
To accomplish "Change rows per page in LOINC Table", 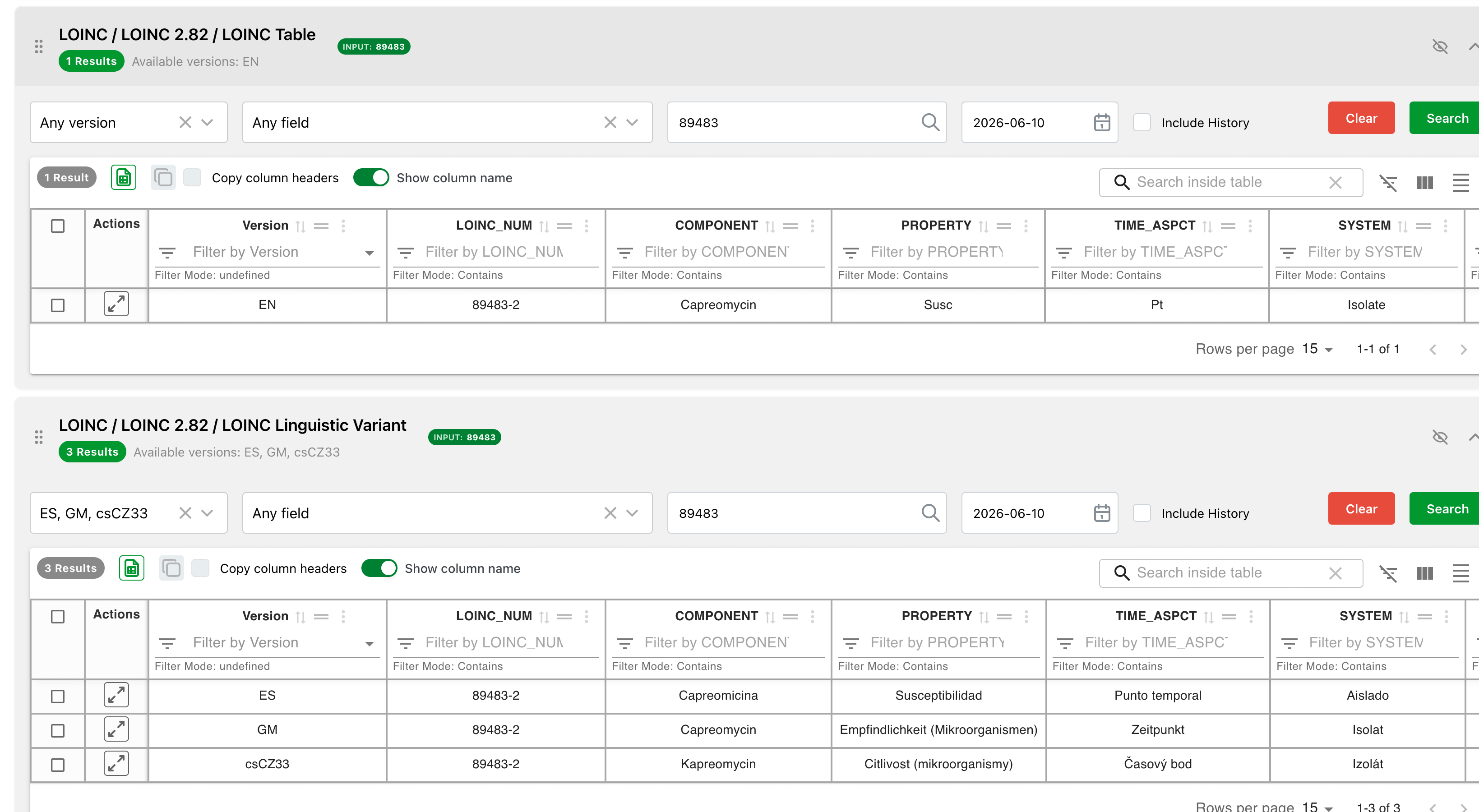I will pos(1317,349).
